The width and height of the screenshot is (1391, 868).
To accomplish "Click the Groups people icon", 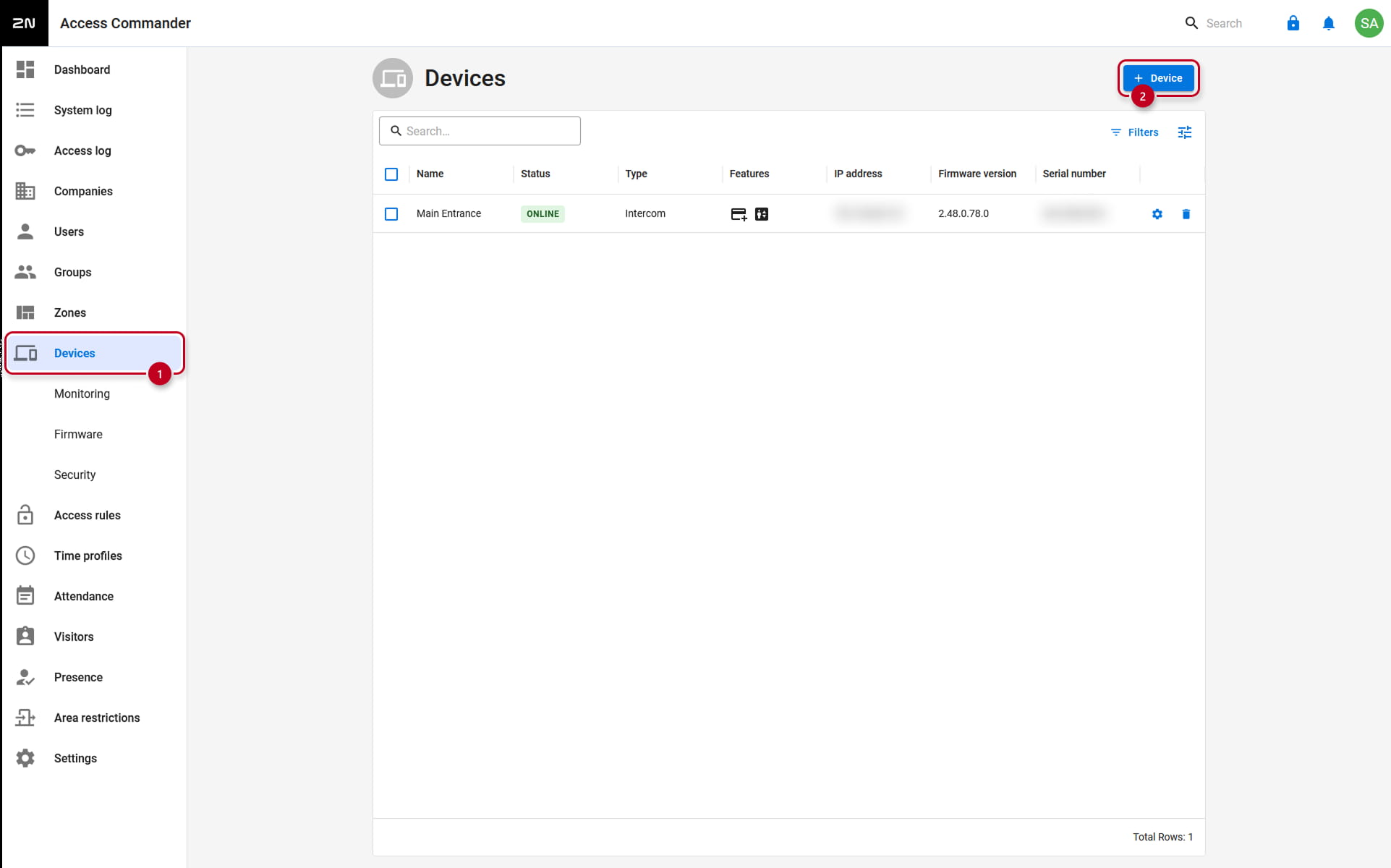I will [x=25, y=272].
